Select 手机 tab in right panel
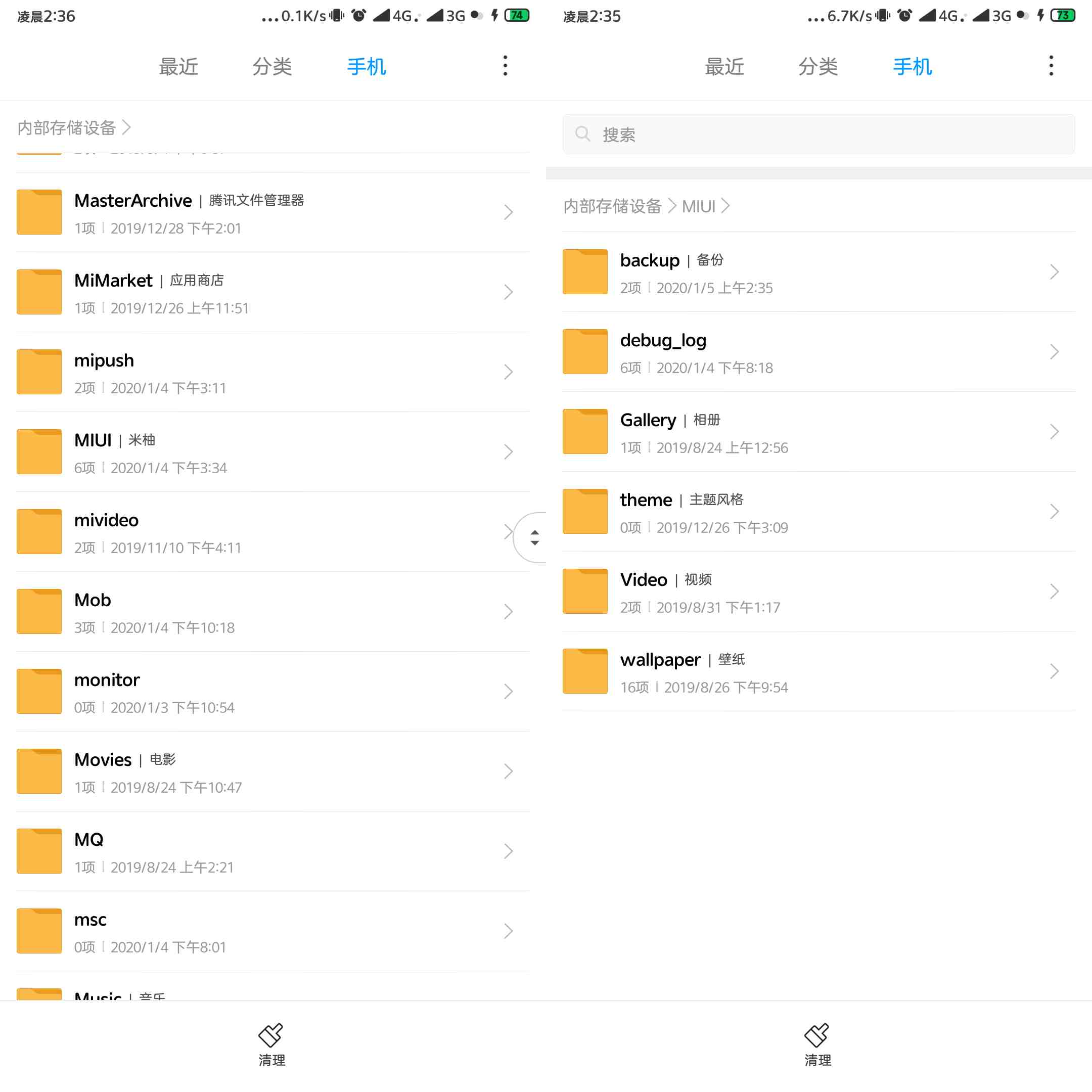 [912, 67]
